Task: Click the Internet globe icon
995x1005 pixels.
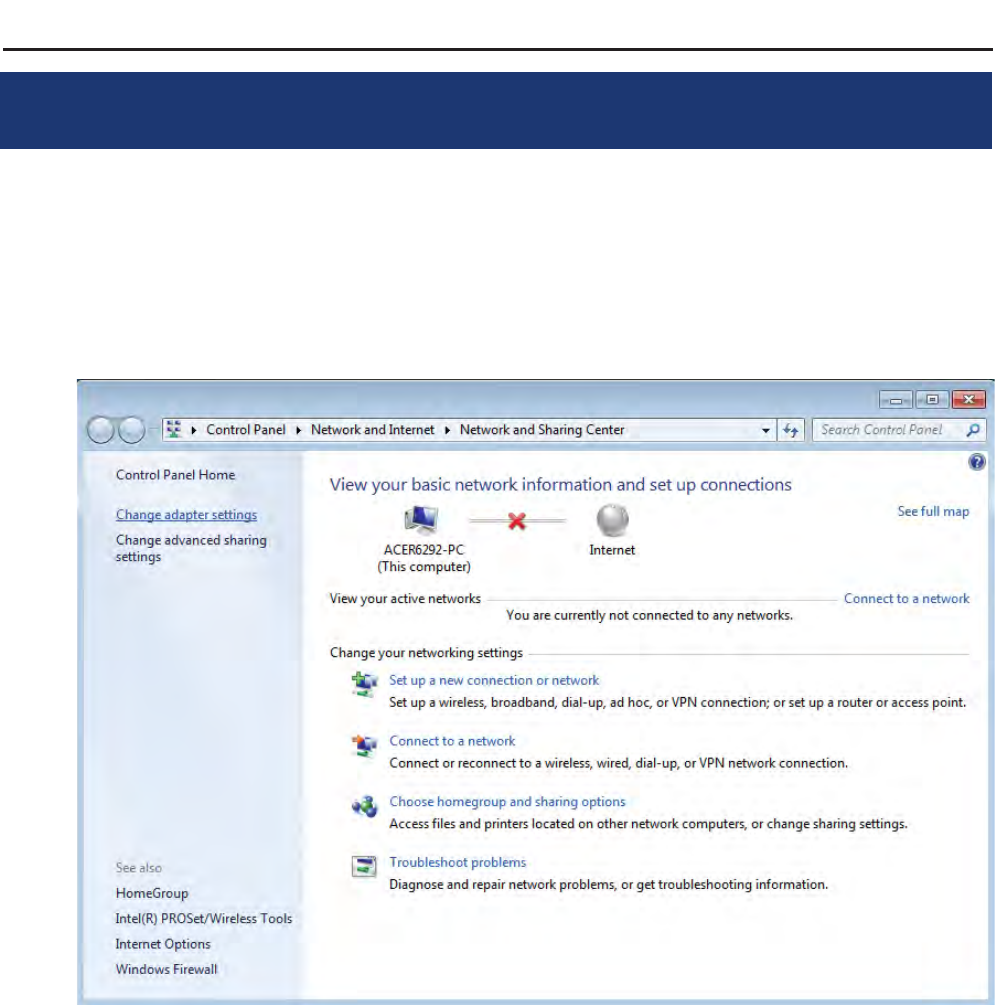Action: (x=612, y=520)
